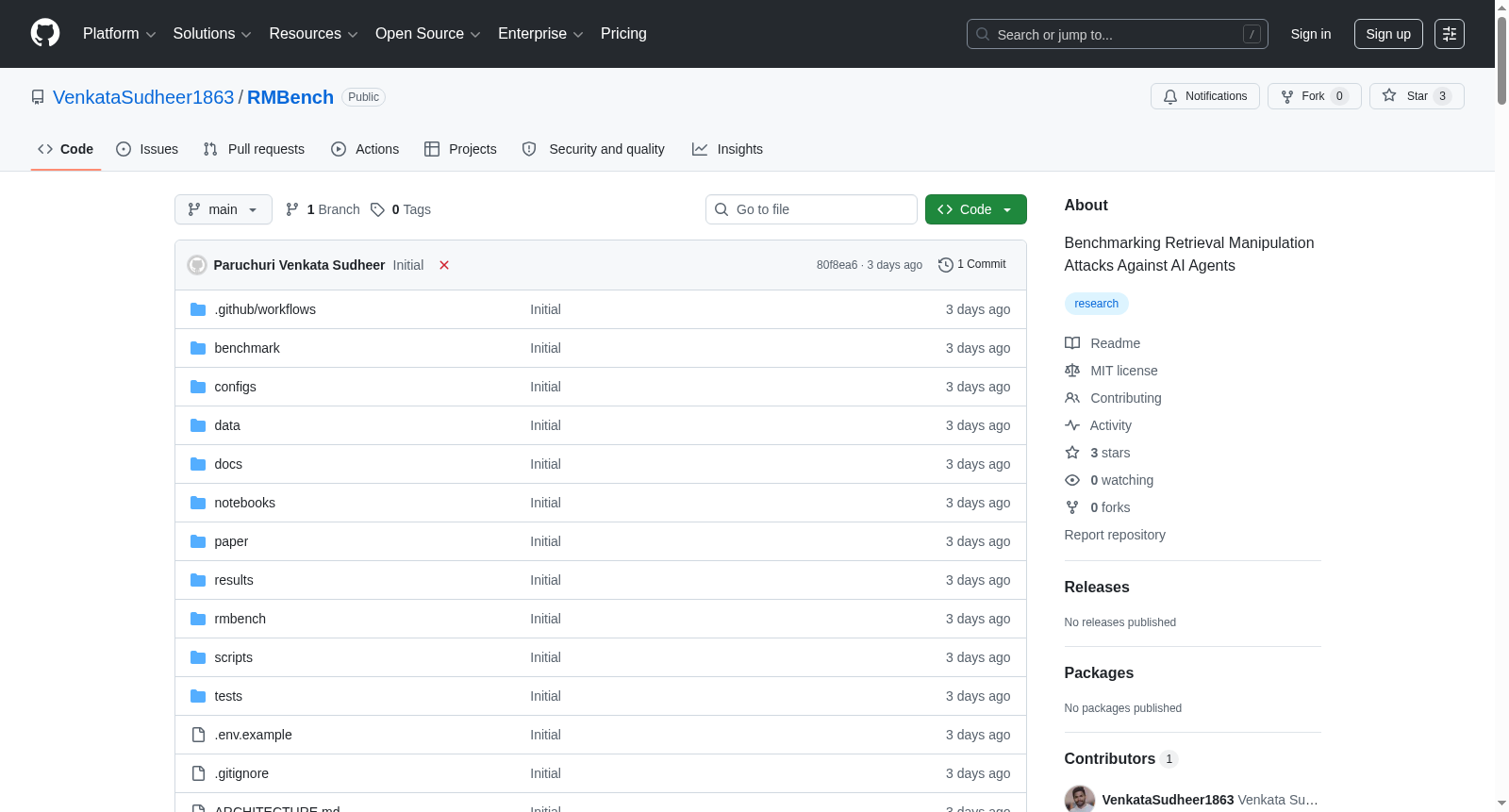Open the Pricing page link

pyautogui.click(x=623, y=34)
